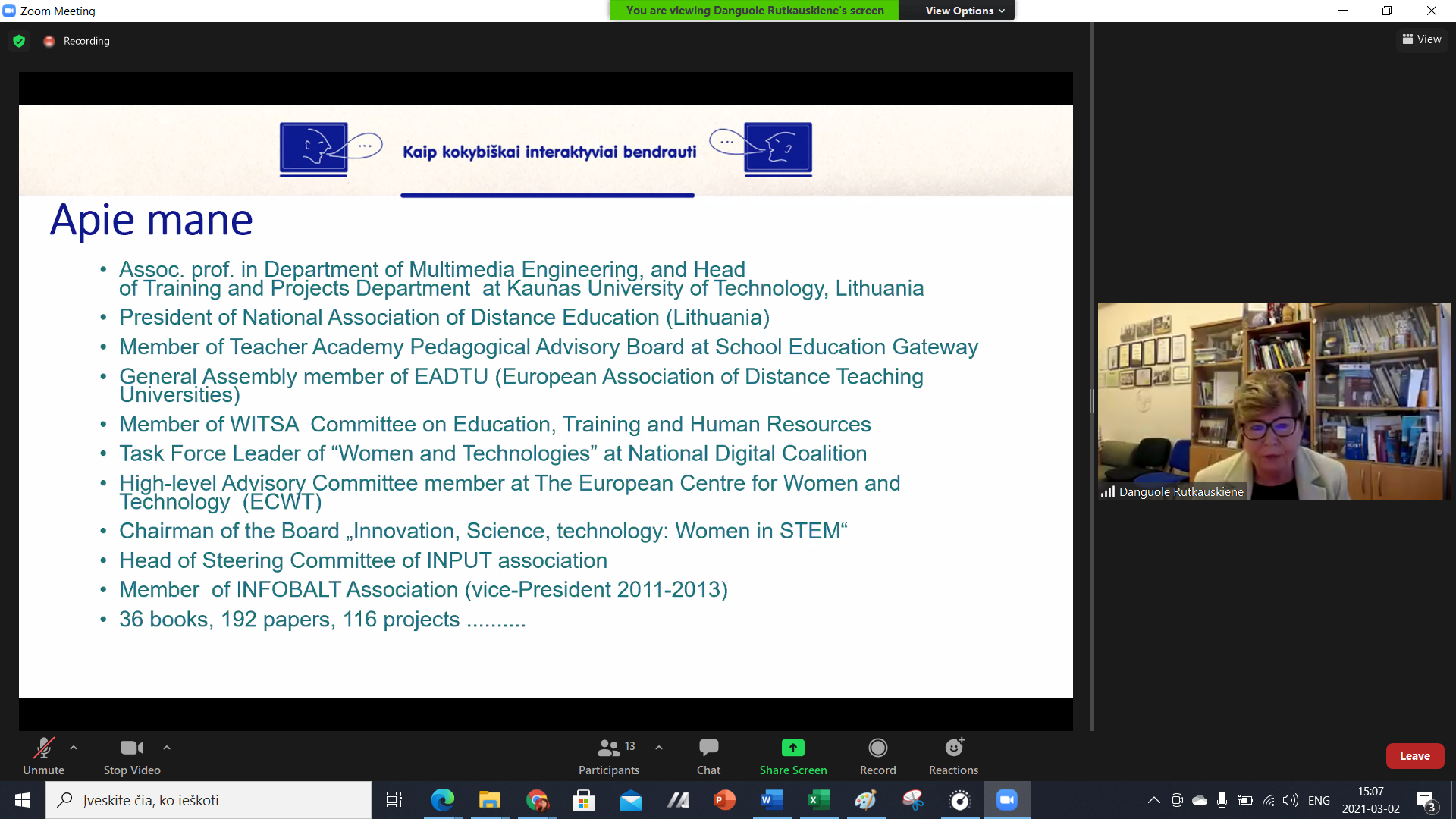1456x819 pixels.
Task: Open battery status in tray
Action: click(x=1244, y=800)
